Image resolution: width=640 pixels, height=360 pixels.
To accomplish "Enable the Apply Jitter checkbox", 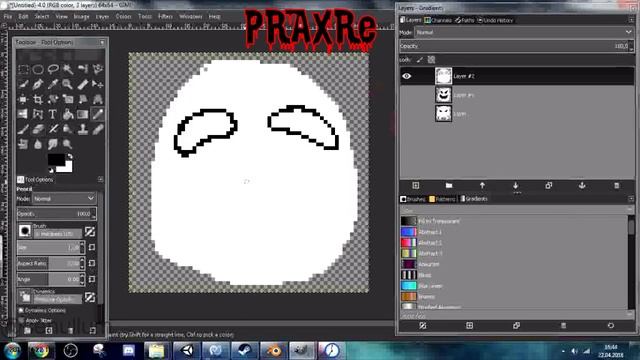I will [x=21, y=320].
